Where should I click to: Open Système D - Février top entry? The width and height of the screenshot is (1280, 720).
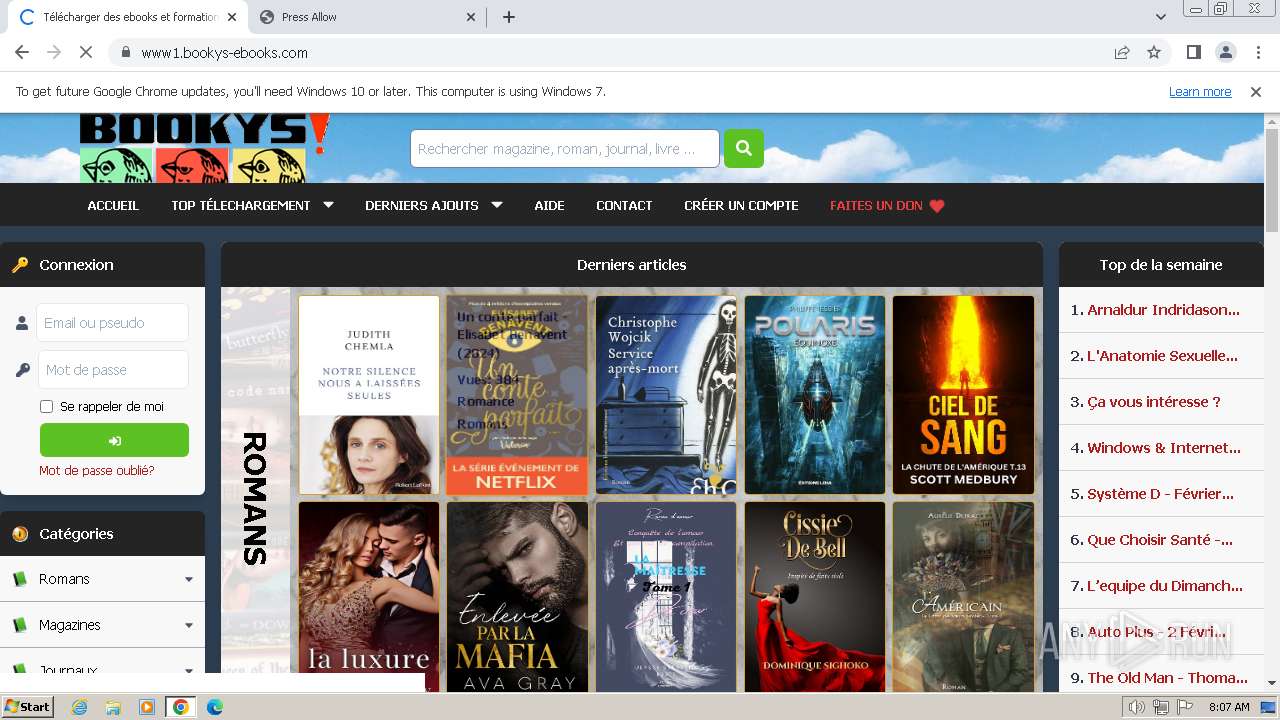(x=1160, y=494)
